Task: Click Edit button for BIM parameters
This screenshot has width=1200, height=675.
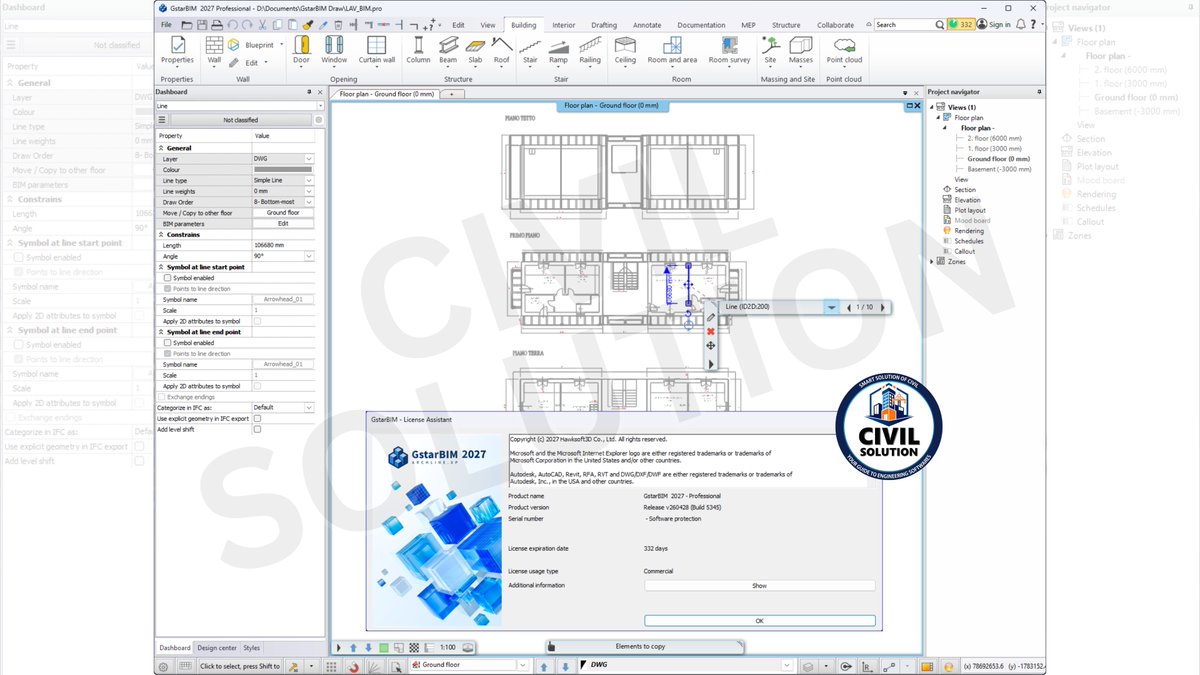Action: [x=283, y=224]
